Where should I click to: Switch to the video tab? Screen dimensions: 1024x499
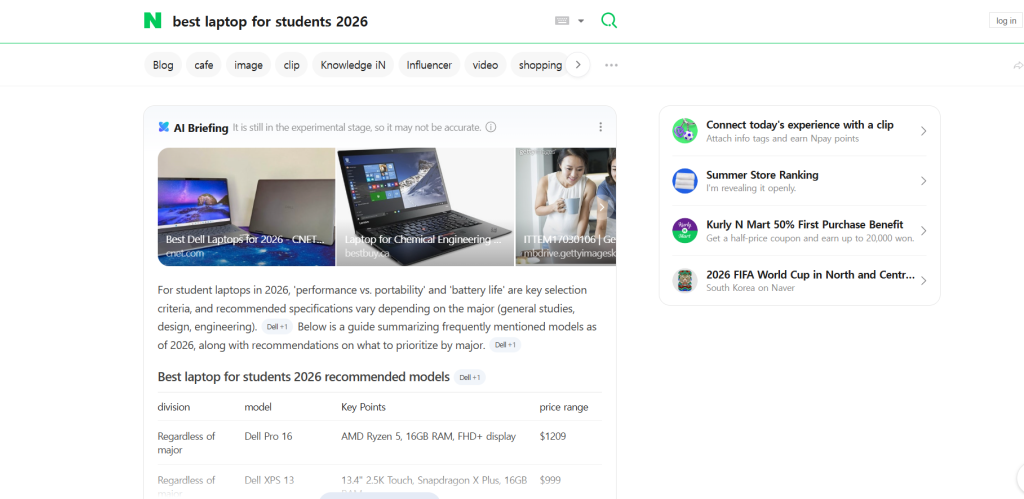click(x=485, y=65)
